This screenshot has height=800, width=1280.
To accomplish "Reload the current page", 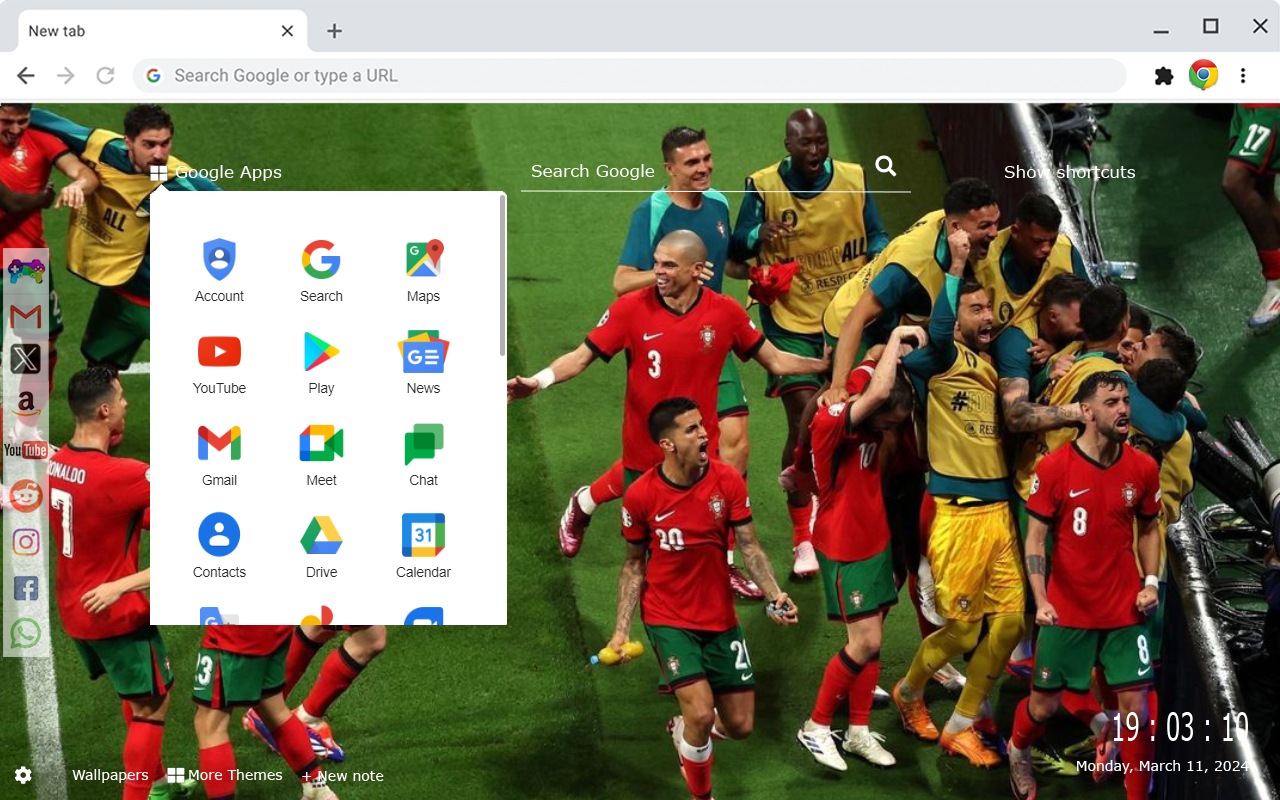I will click(105, 76).
